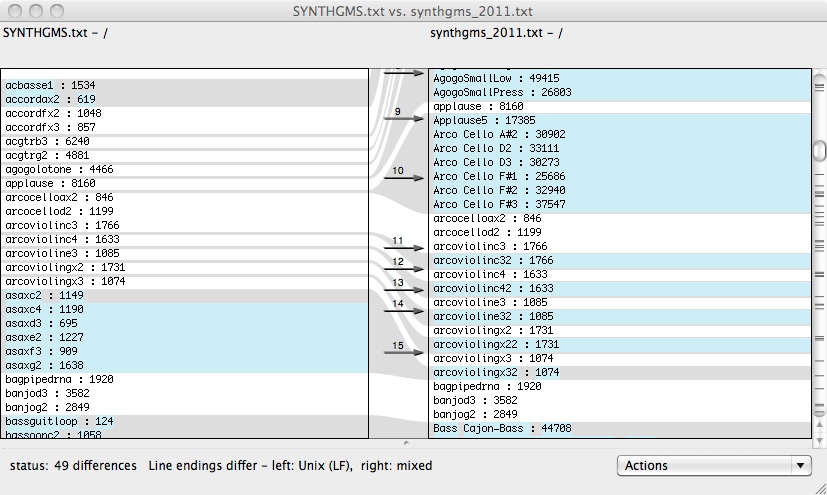
Task: Select line 'acgtrg2 : 4881'
Action: click(x=184, y=156)
